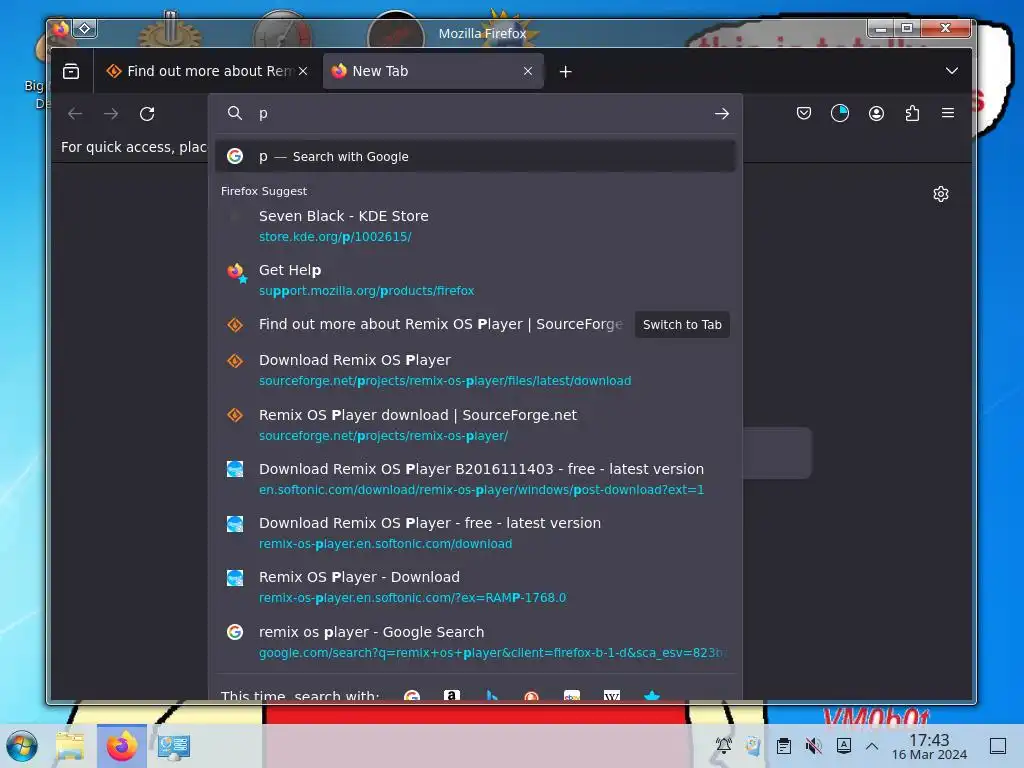
Task: Click the circular progress toolbar icon next to Pocket
Action: (x=840, y=114)
